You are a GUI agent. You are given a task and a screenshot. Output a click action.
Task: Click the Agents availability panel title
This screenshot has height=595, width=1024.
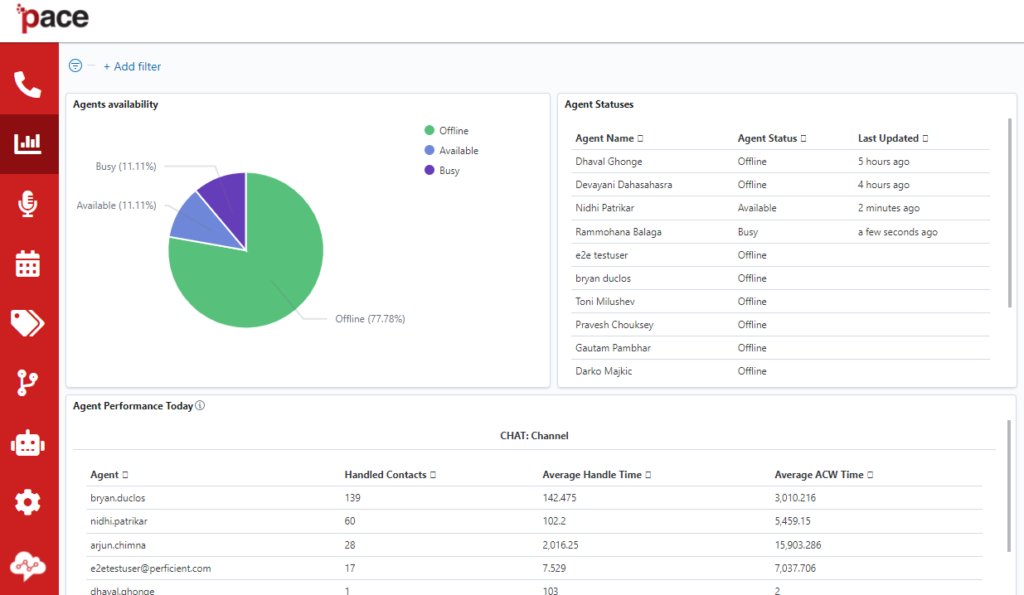point(116,105)
